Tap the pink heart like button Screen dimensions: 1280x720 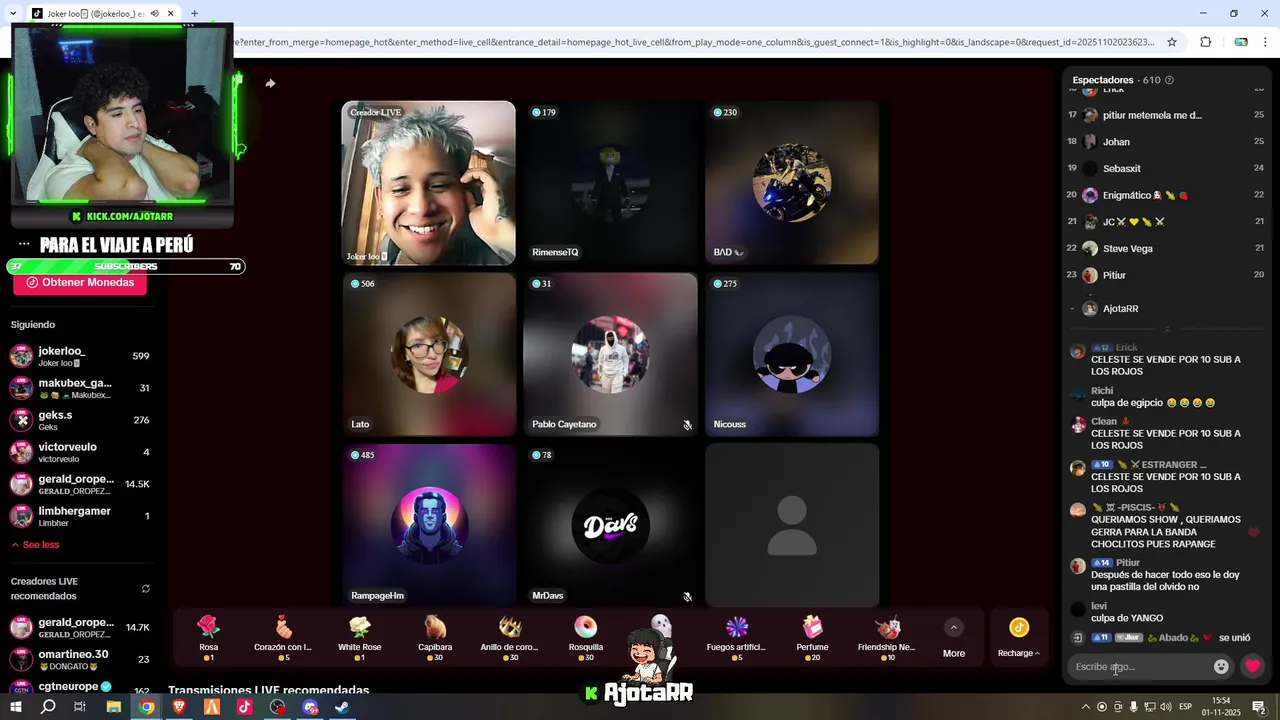[x=1252, y=666]
